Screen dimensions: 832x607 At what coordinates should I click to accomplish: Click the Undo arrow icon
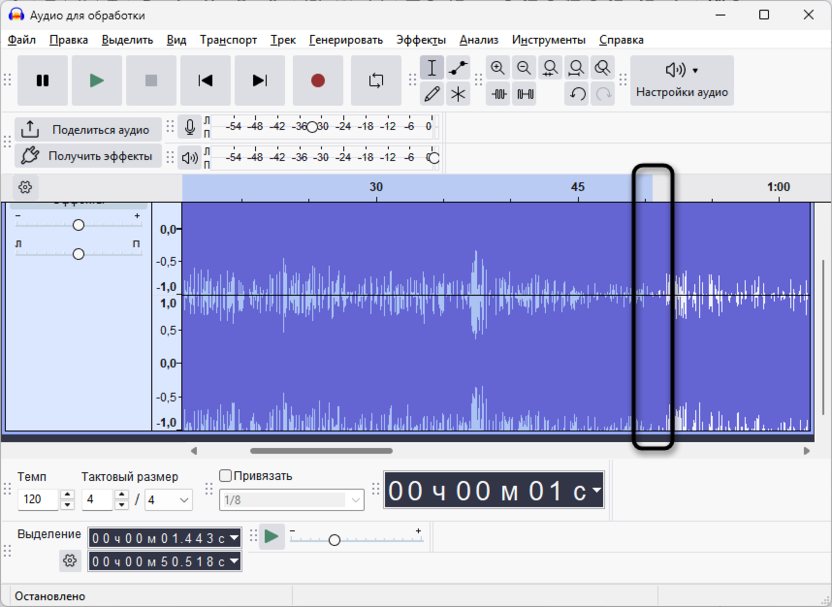(x=577, y=94)
